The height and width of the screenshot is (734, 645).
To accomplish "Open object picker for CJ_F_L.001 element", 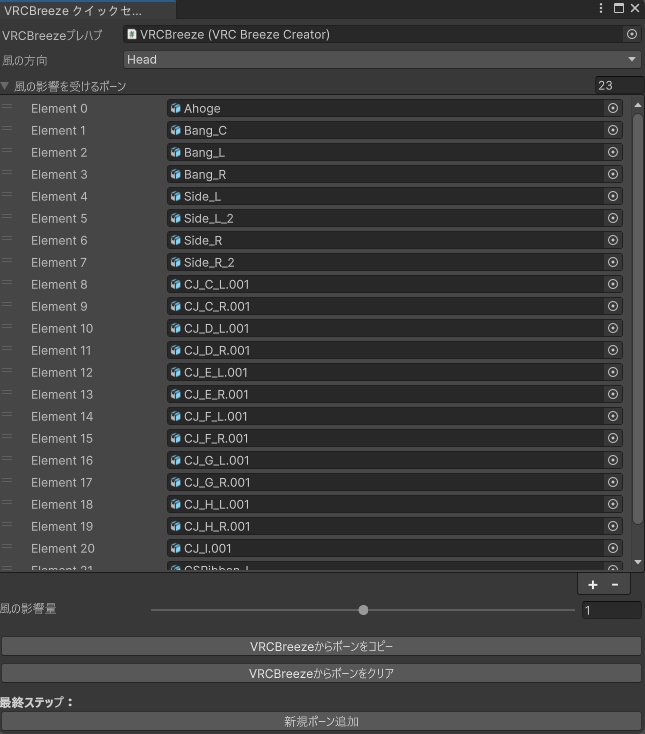I will (x=613, y=416).
